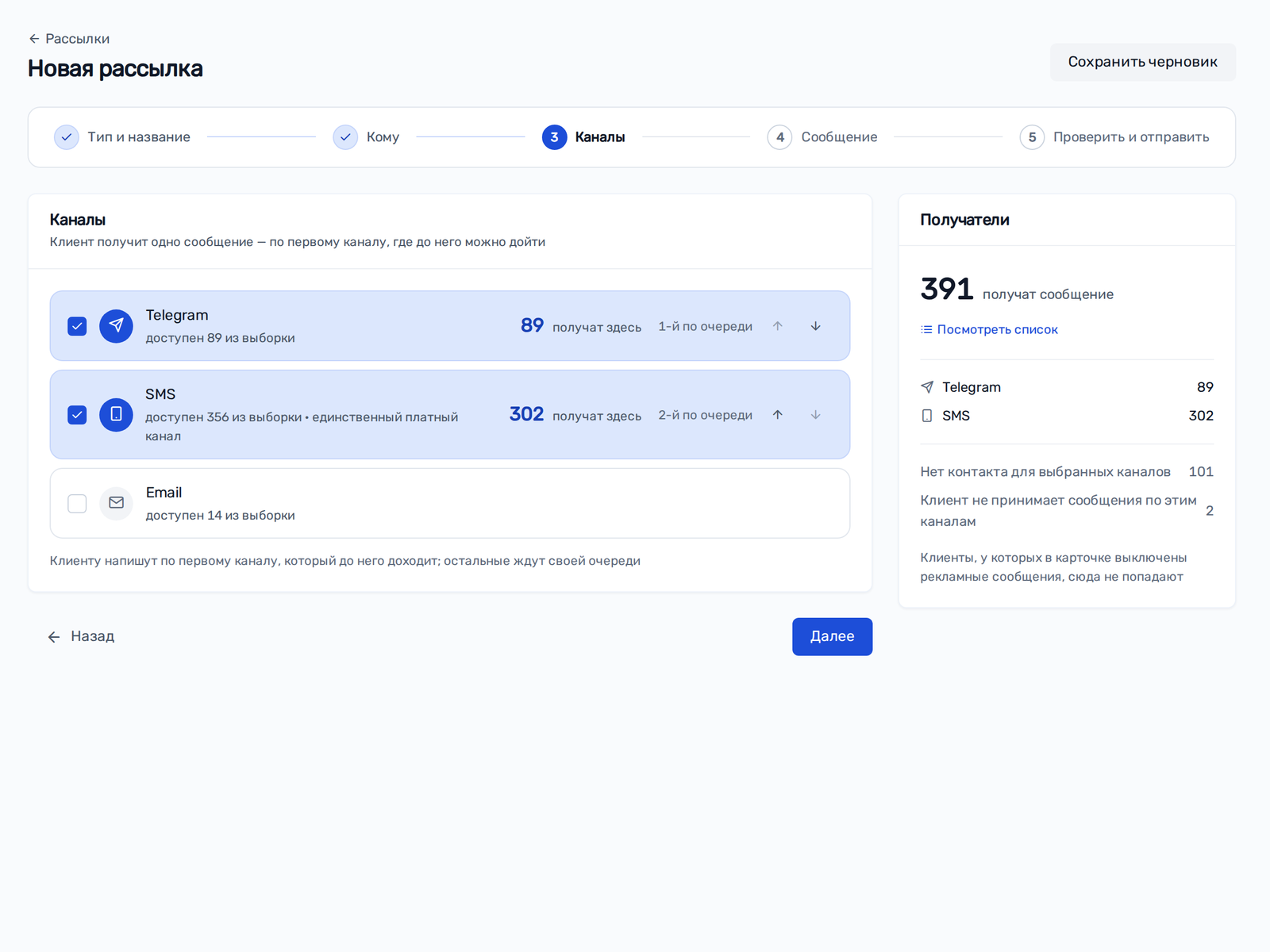Click the list icon beside Посмотреть список

(926, 329)
